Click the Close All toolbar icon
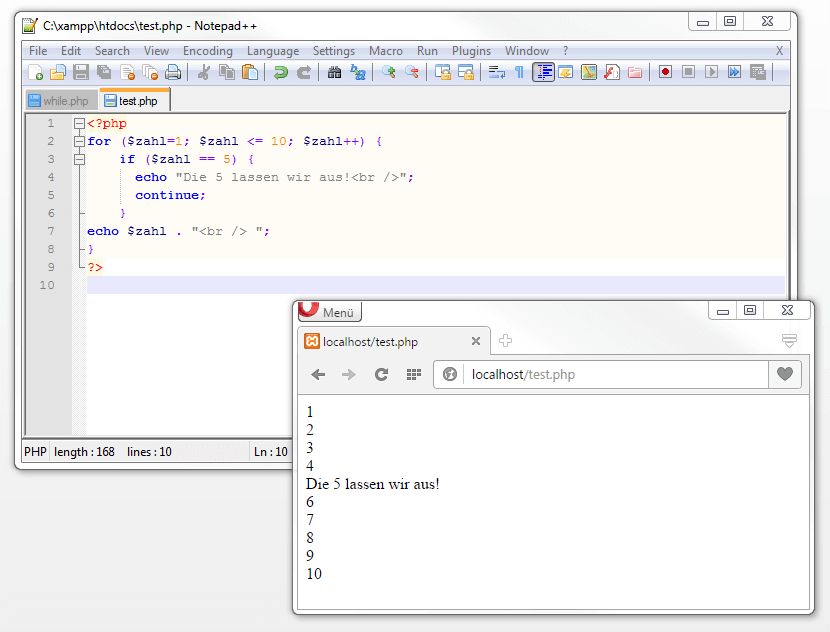This screenshot has height=632, width=830. tap(150, 72)
